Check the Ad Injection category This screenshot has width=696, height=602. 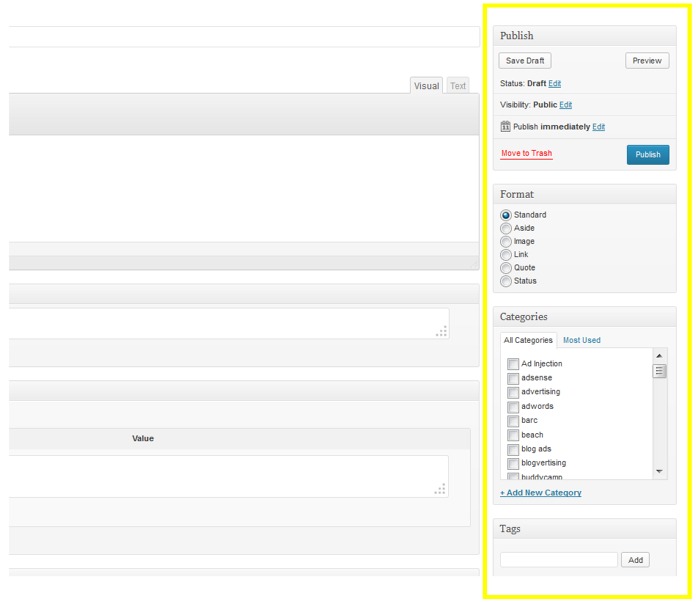(x=513, y=364)
